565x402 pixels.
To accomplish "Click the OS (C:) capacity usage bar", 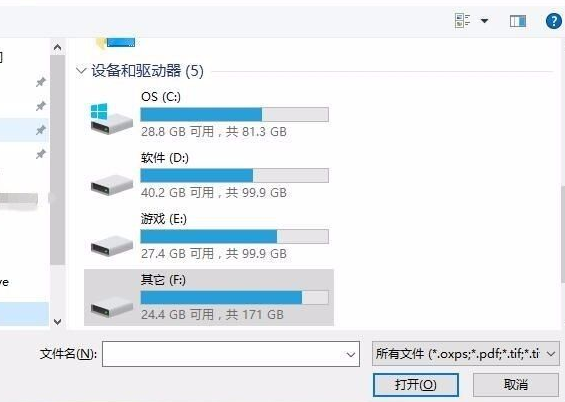I will point(235,115).
